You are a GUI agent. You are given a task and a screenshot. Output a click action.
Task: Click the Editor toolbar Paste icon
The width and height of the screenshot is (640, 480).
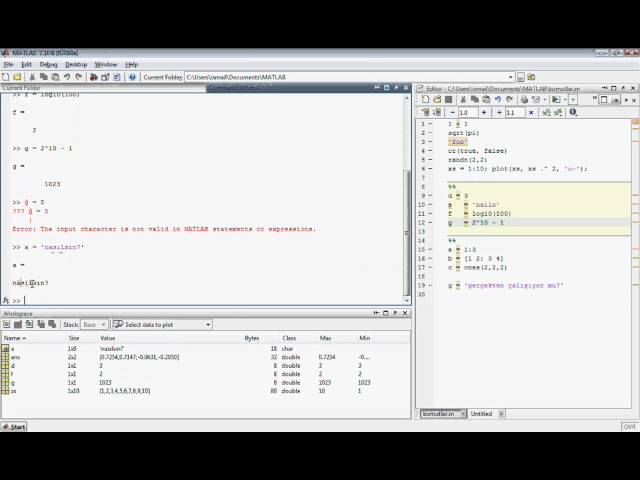(486, 99)
